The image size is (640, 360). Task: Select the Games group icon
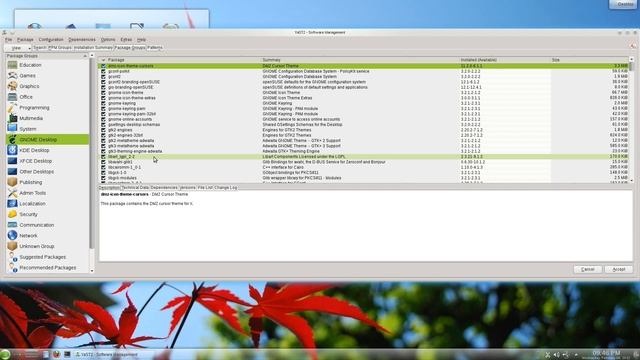[12, 76]
